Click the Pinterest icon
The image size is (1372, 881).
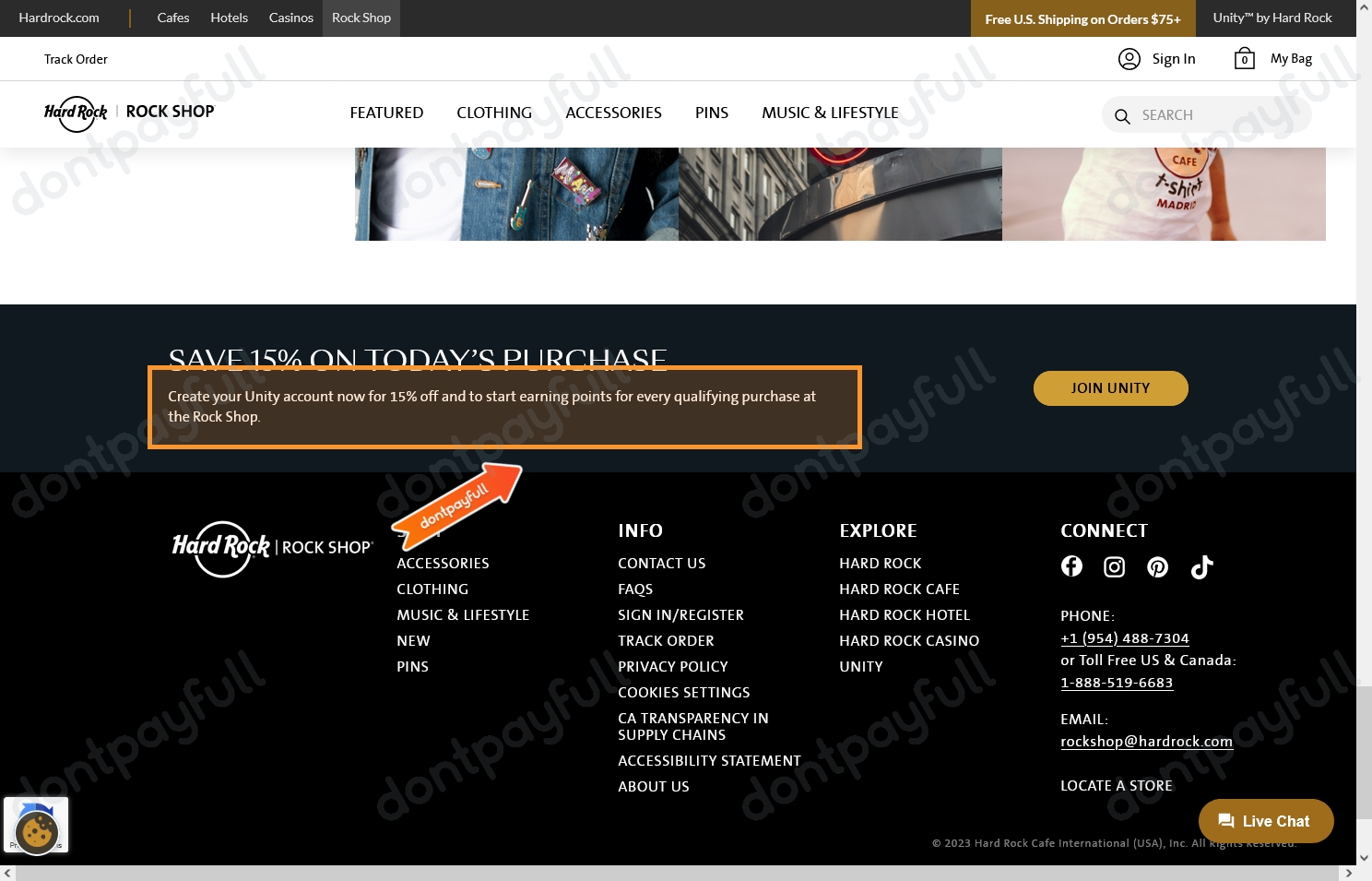(x=1157, y=566)
